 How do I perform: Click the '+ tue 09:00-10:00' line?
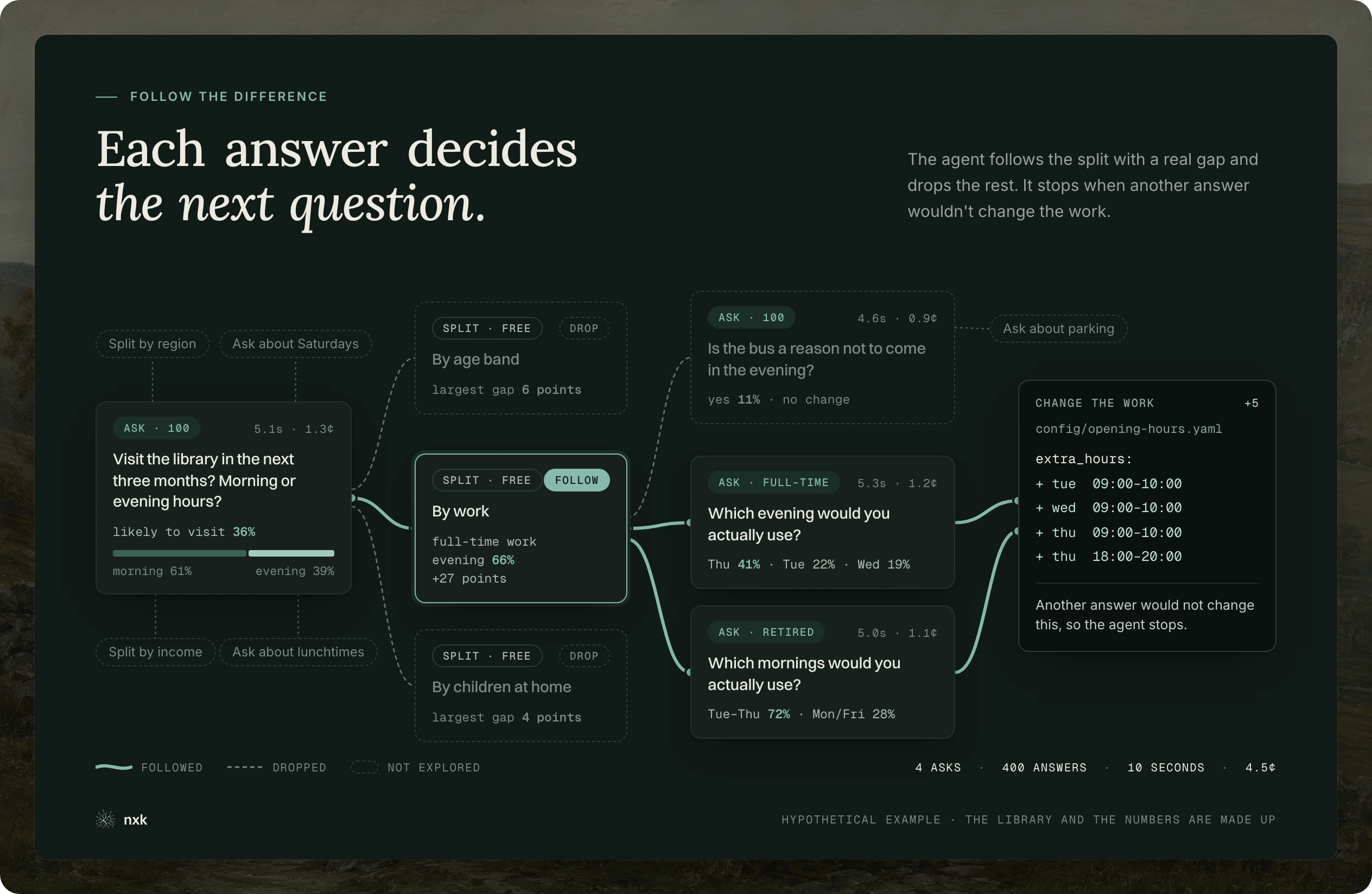tap(1109, 483)
